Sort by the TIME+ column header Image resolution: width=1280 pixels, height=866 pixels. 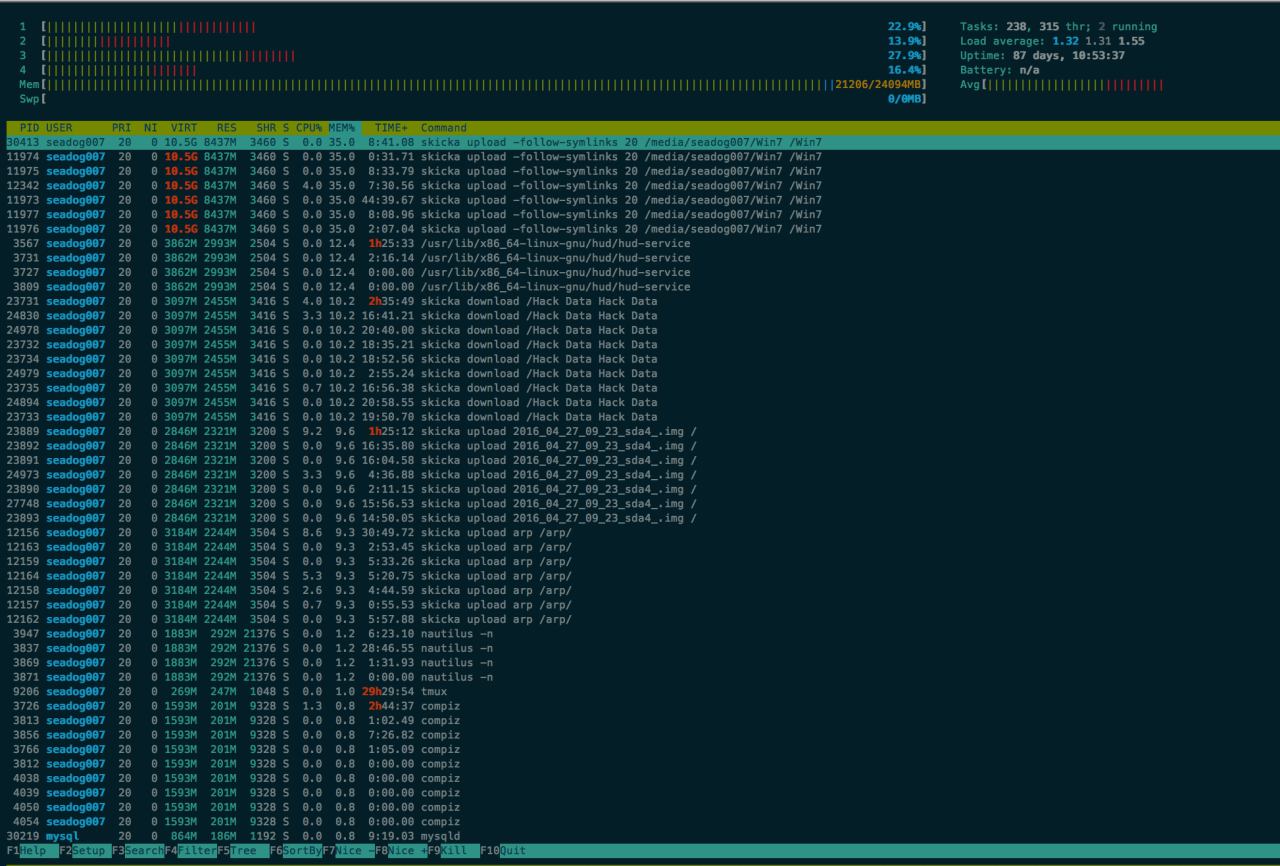(x=391, y=128)
